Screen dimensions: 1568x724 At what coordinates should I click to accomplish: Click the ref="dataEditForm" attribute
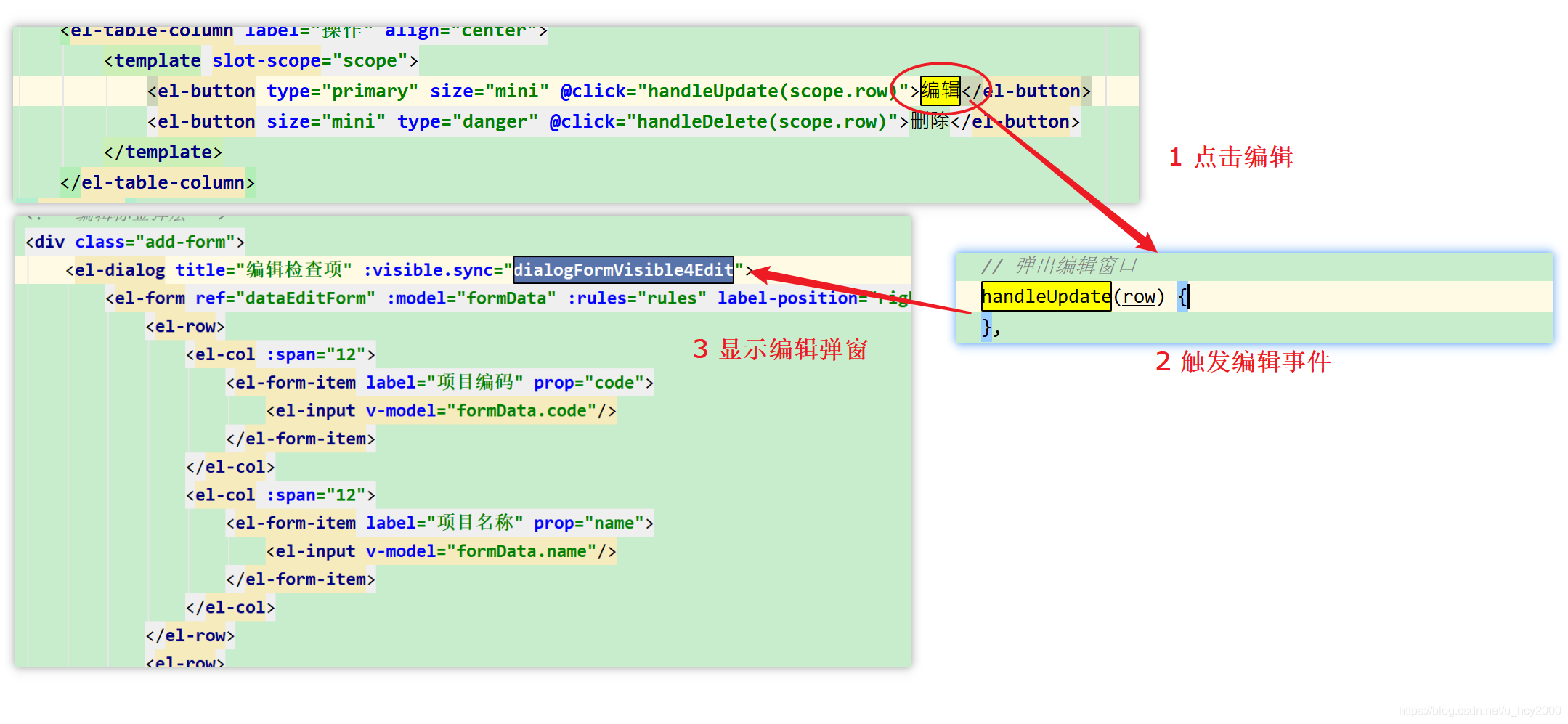tap(285, 298)
